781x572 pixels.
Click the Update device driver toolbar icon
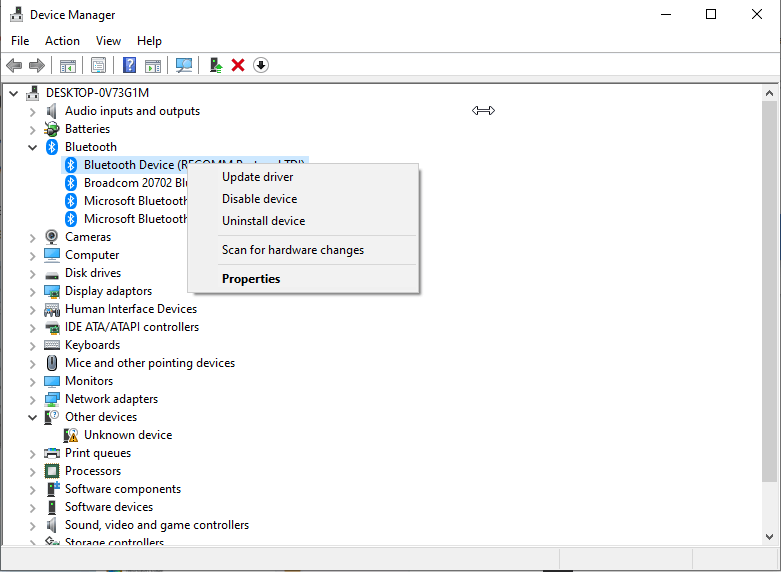pyautogui.click(x=215, y=65)
